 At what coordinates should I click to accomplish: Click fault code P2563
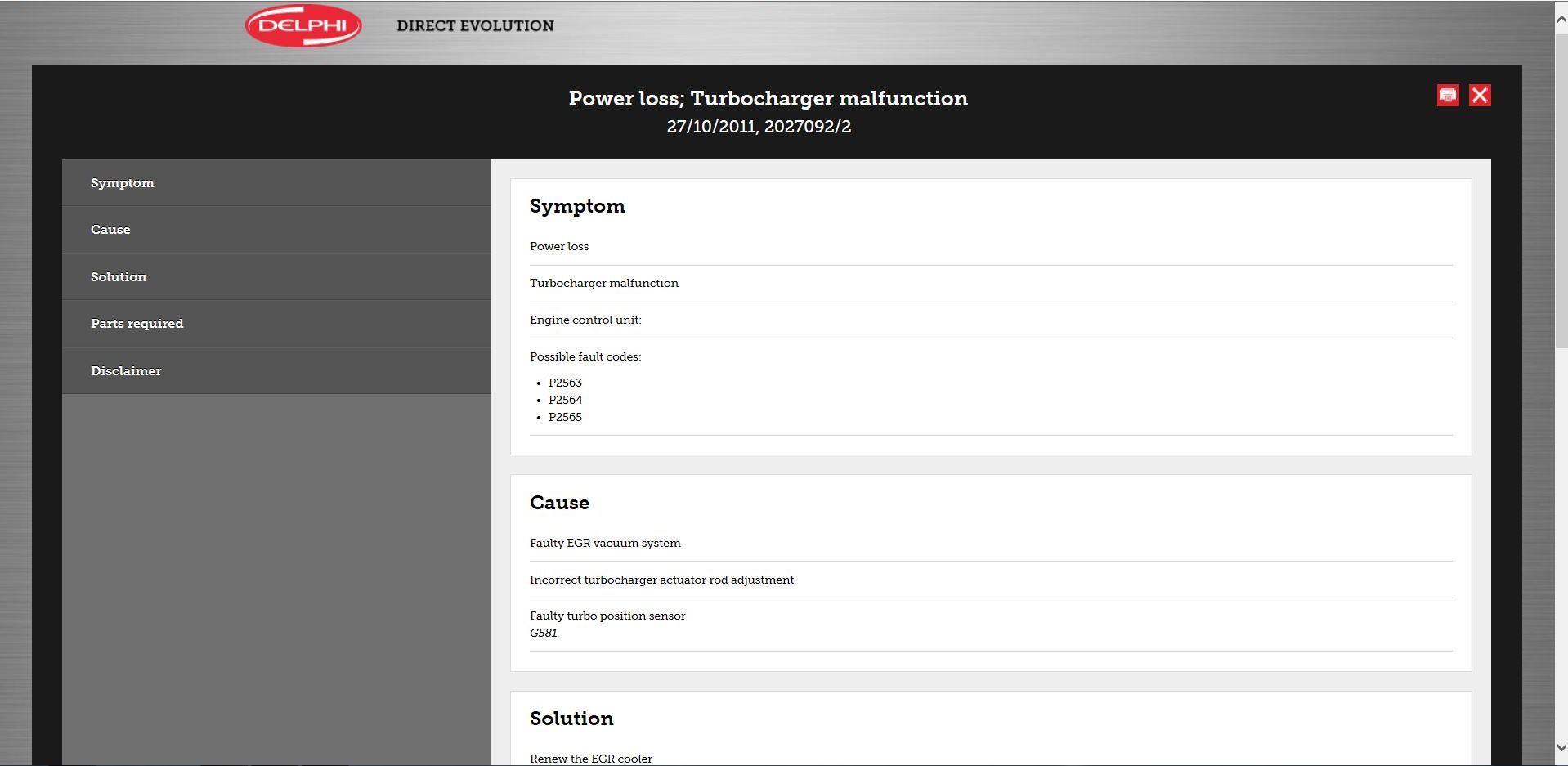click(x=565, y=383)
